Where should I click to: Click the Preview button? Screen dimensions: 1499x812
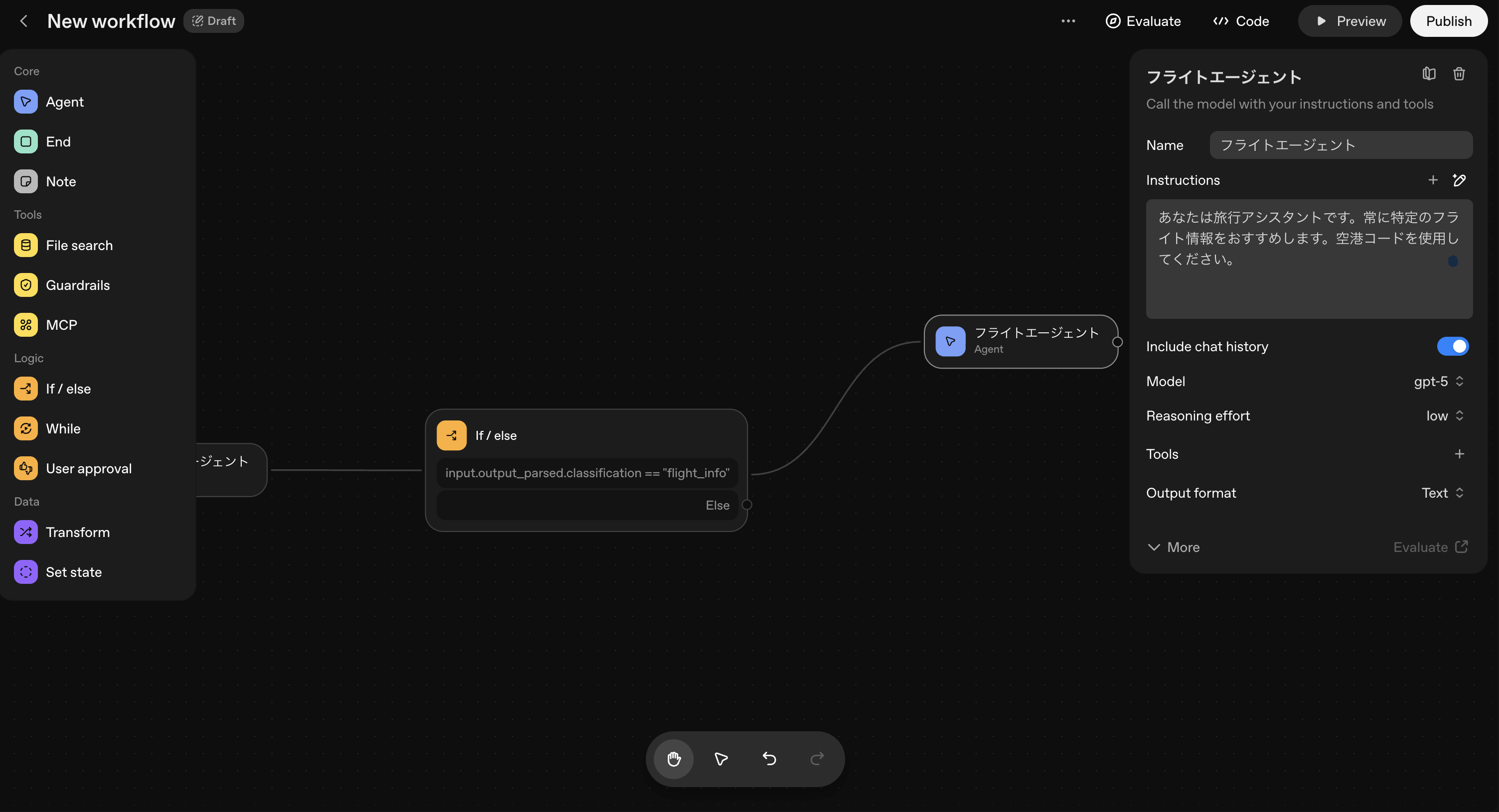pos(1350,21)
